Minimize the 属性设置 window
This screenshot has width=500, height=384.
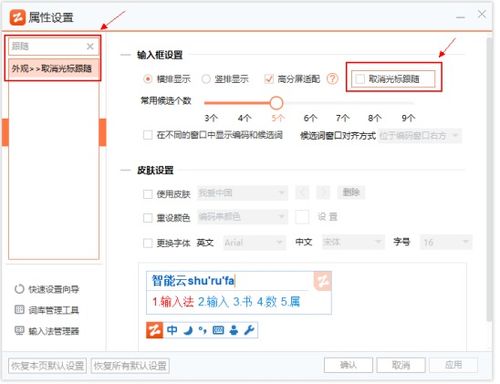pos(461,16)
